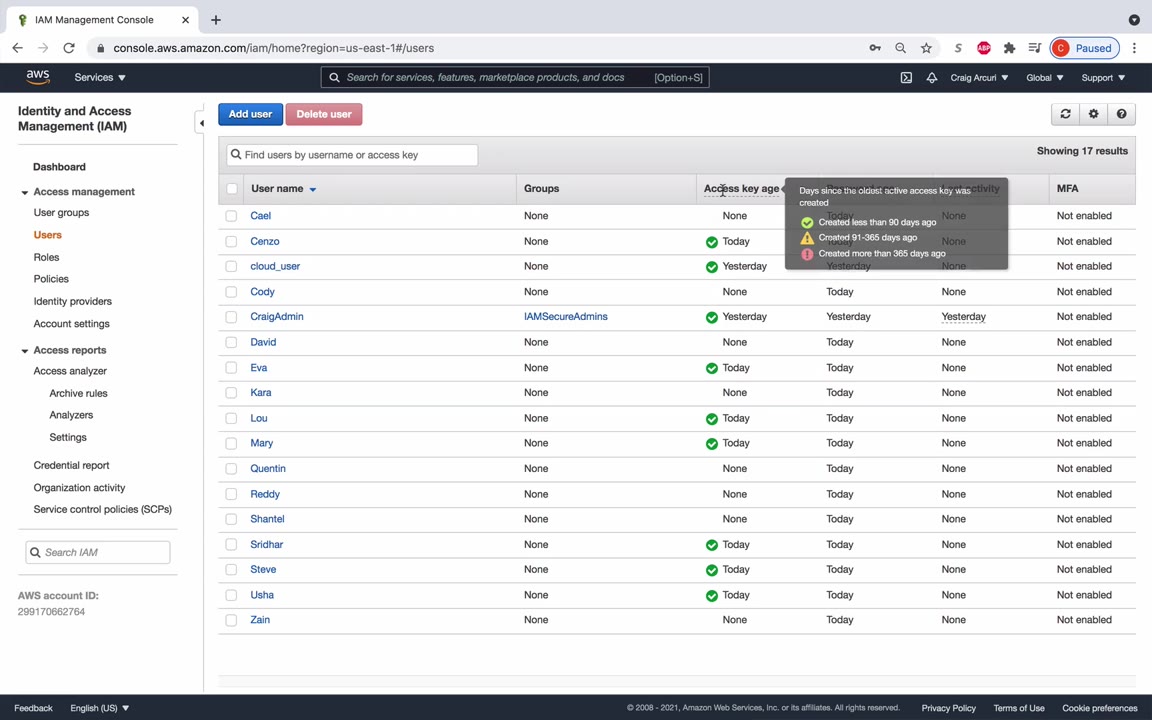Image resolution: width=1152 pixels, height=720 pixels.
Task: Click the help question mark icon
Action: click(1121, 114)
